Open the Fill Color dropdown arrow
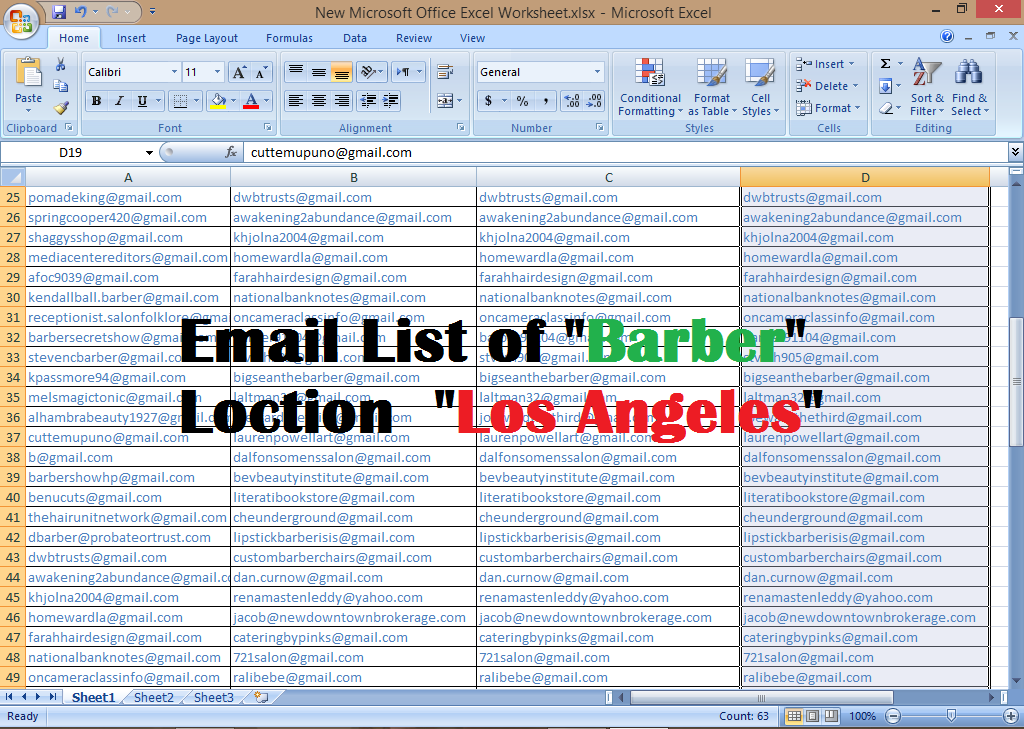 coord(231,101)
